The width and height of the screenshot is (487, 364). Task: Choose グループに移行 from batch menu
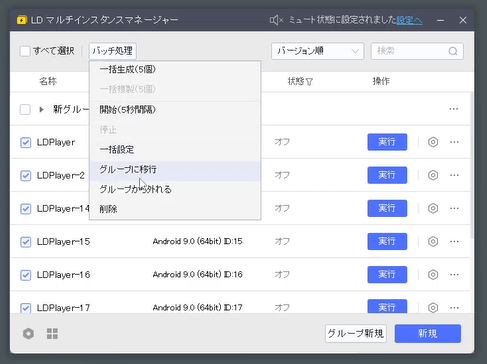click(x=175, y=170)
